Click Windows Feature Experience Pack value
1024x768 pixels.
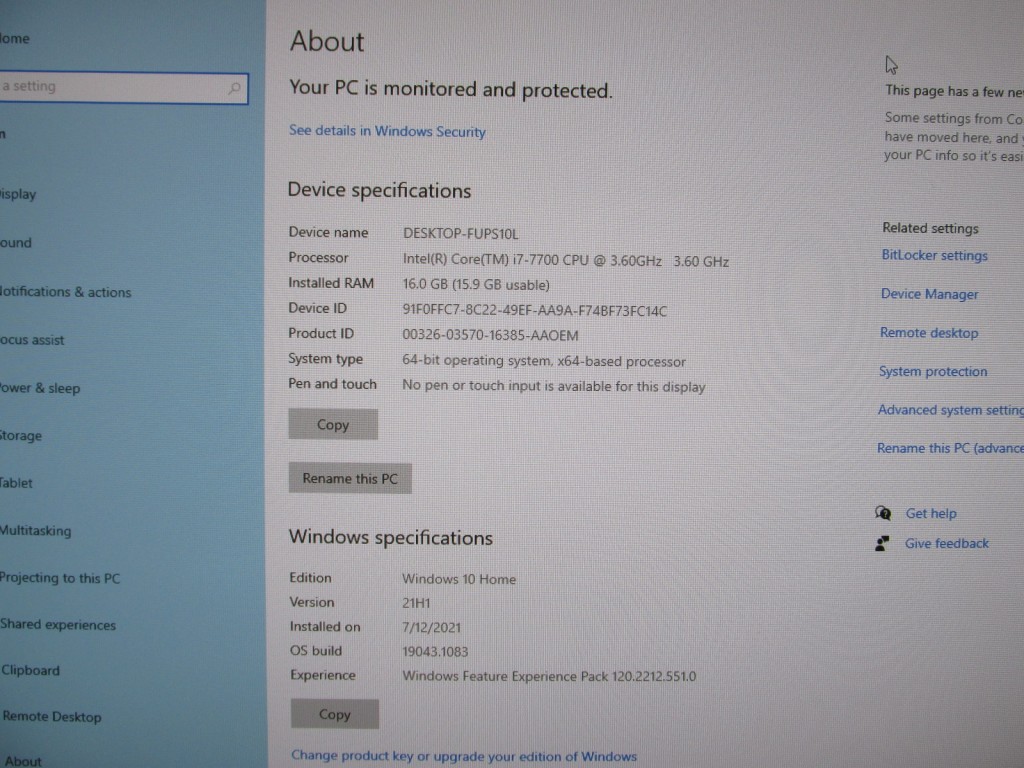pyautogui.click(x=549, y=676)
